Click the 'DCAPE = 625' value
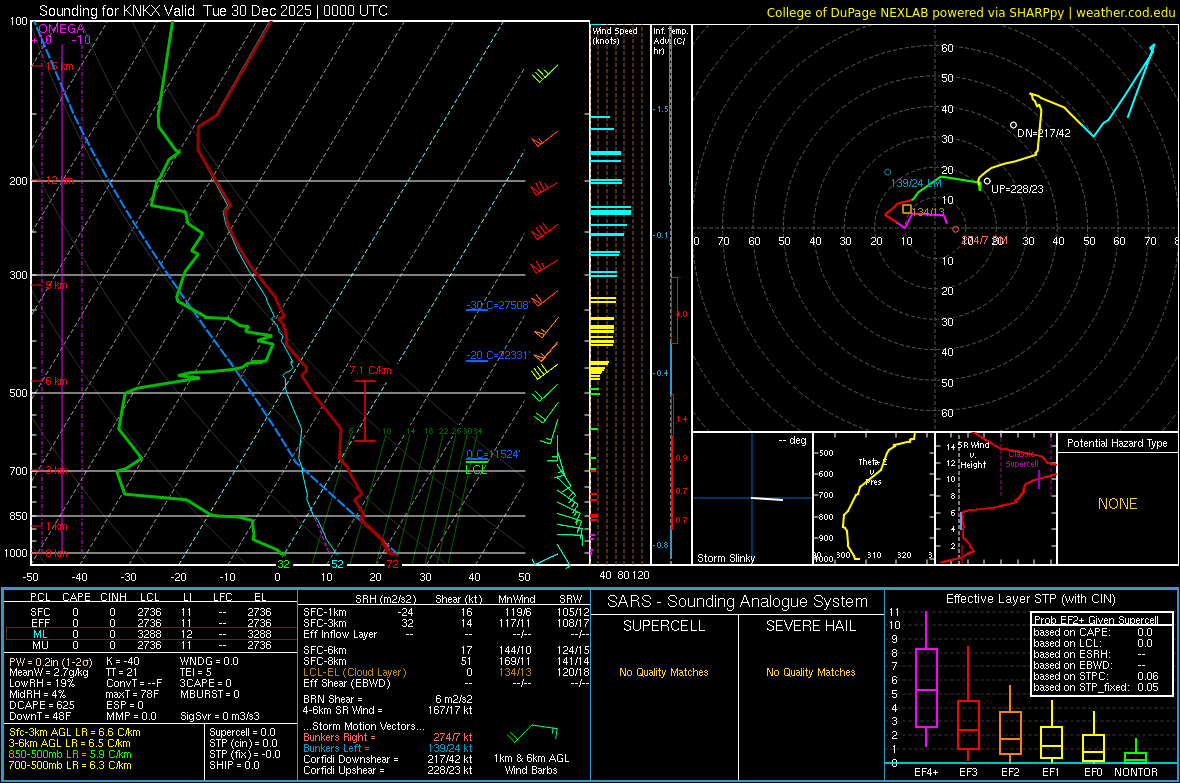Image resolution: width=1180 pixels, height=783 pixels. point(41,705)
